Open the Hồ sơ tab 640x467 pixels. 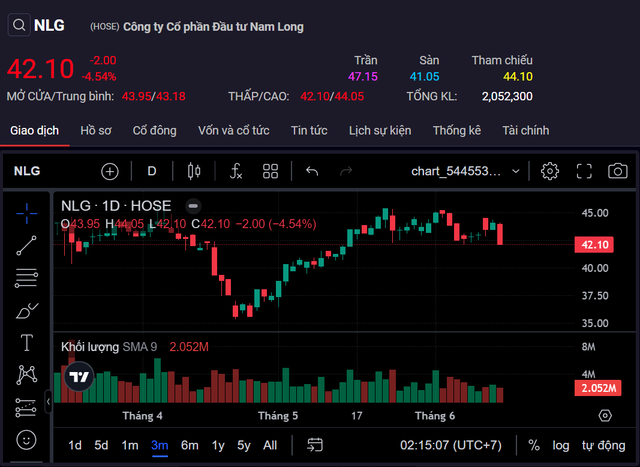pos(96,131)
